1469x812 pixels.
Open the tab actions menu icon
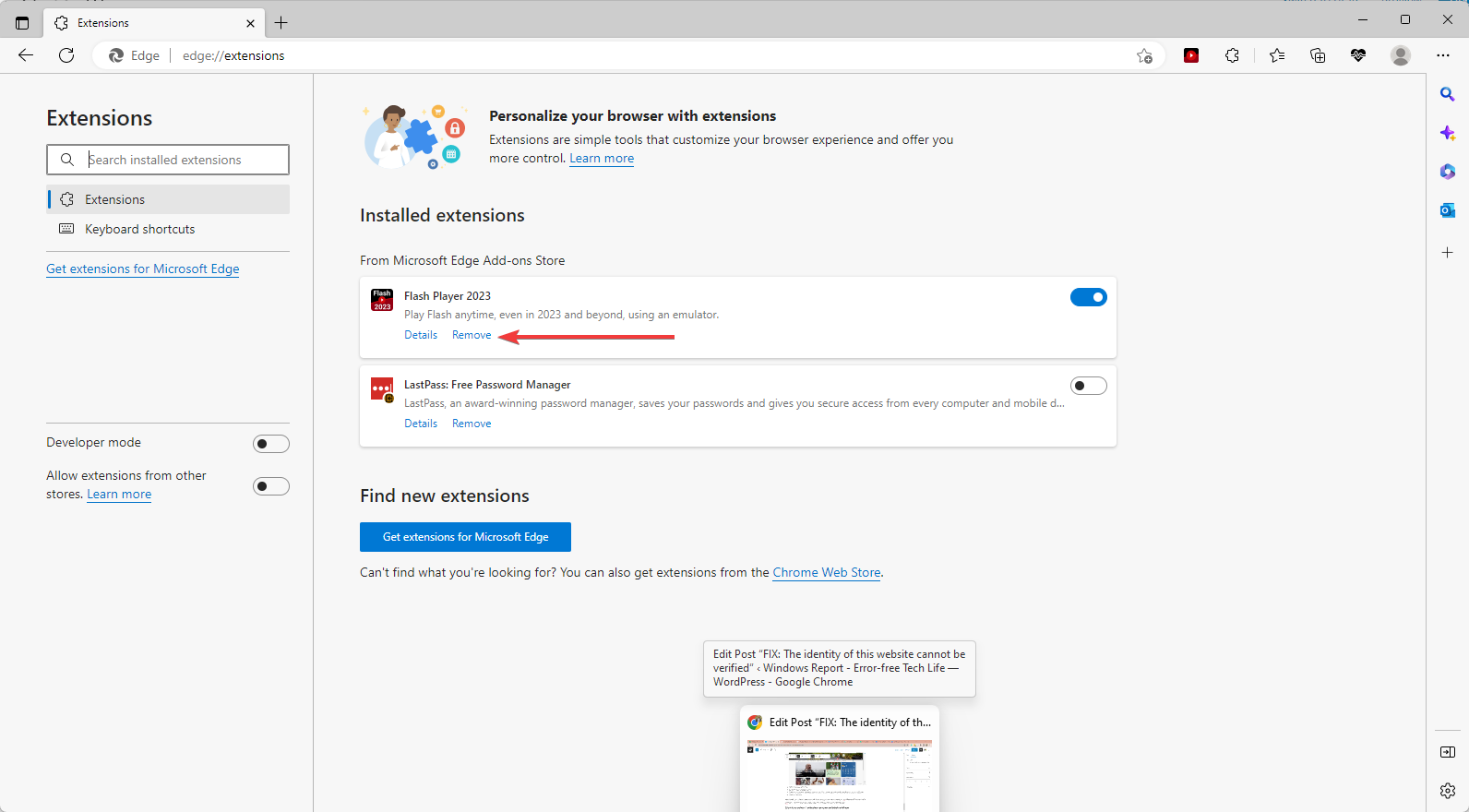22,23
